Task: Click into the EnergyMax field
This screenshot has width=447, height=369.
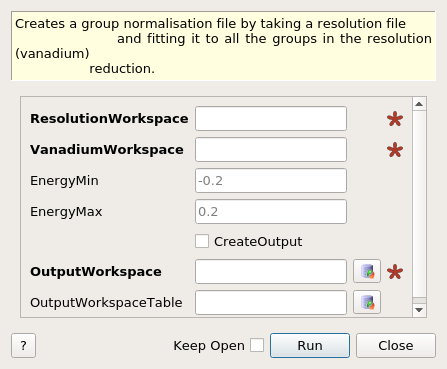Action: (271, 212)
